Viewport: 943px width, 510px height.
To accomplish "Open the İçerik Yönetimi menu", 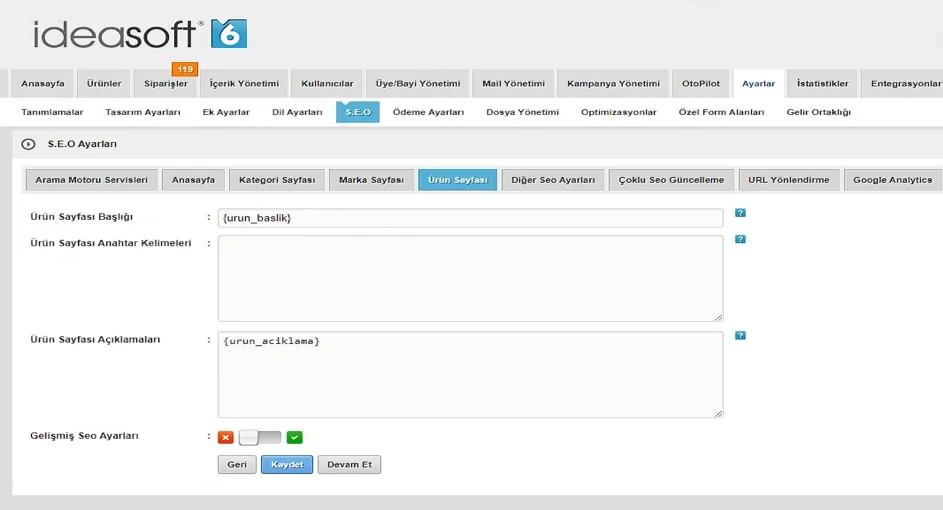I will [x=244, y=84].
